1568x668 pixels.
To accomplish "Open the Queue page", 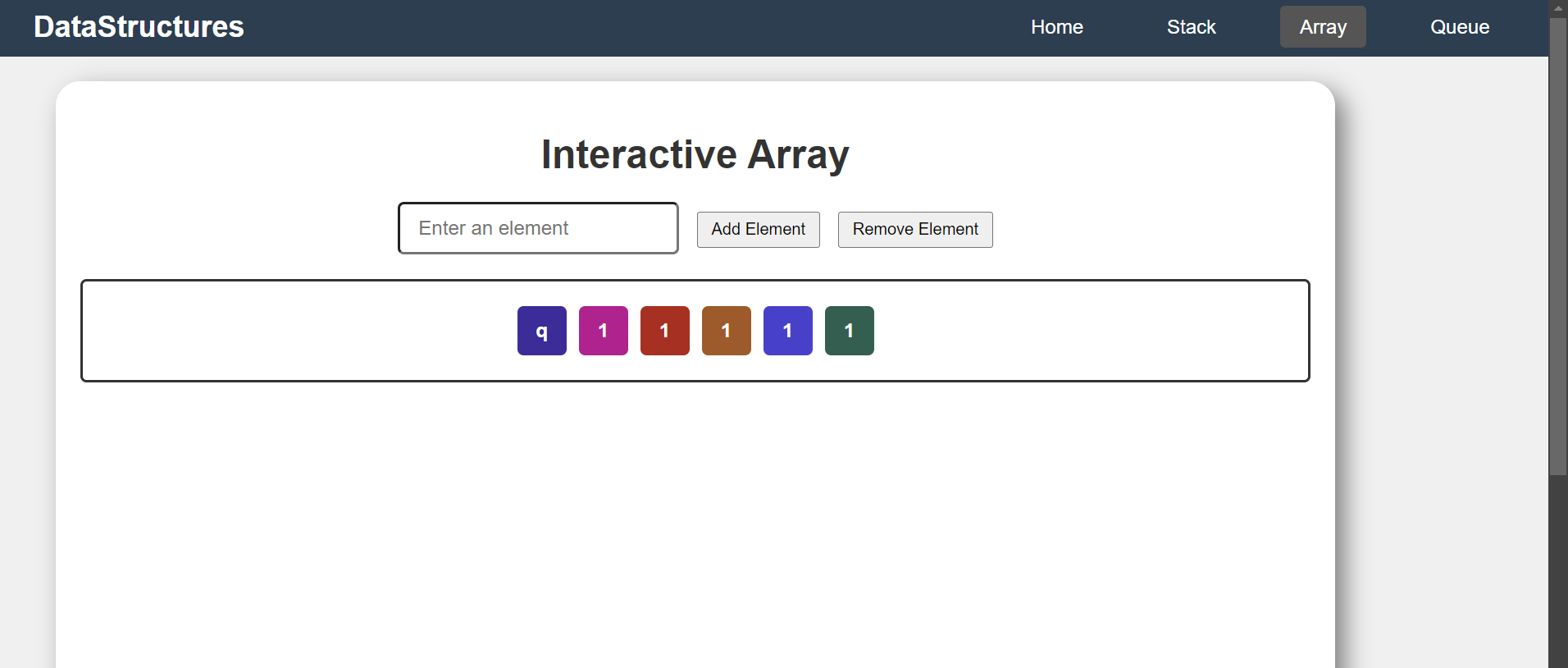I will pos(1460,27).
